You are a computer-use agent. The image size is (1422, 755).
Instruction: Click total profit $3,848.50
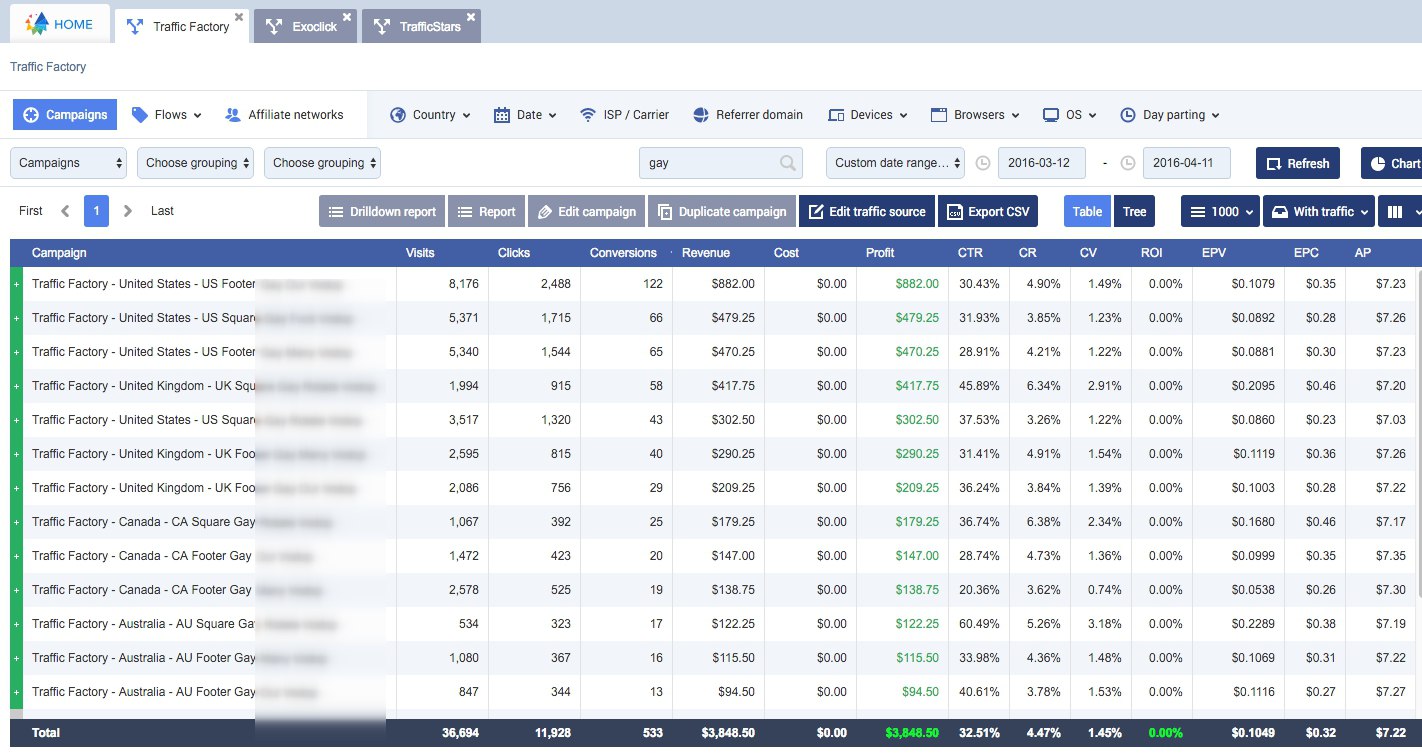tap(913, 733)
